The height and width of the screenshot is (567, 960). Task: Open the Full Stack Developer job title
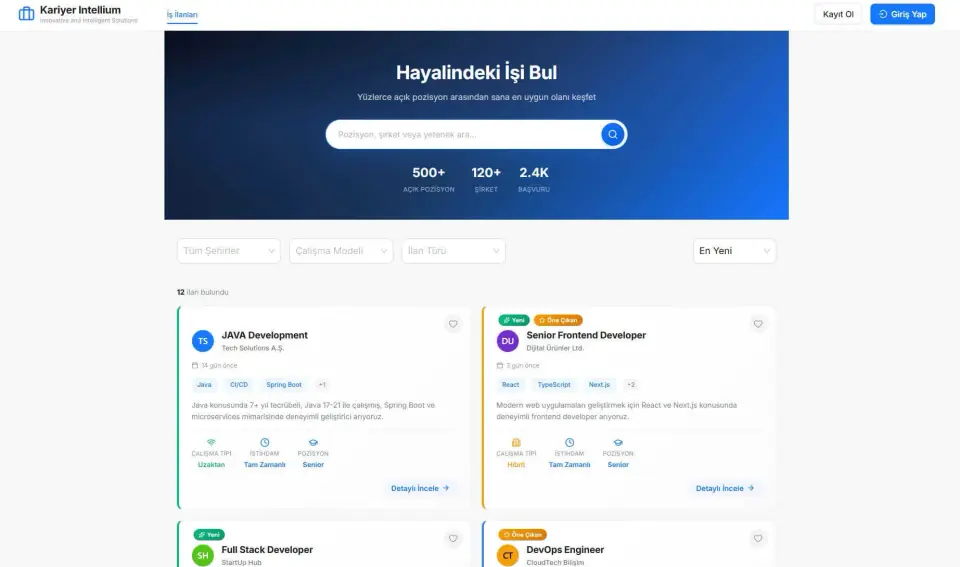click(267, 549)
